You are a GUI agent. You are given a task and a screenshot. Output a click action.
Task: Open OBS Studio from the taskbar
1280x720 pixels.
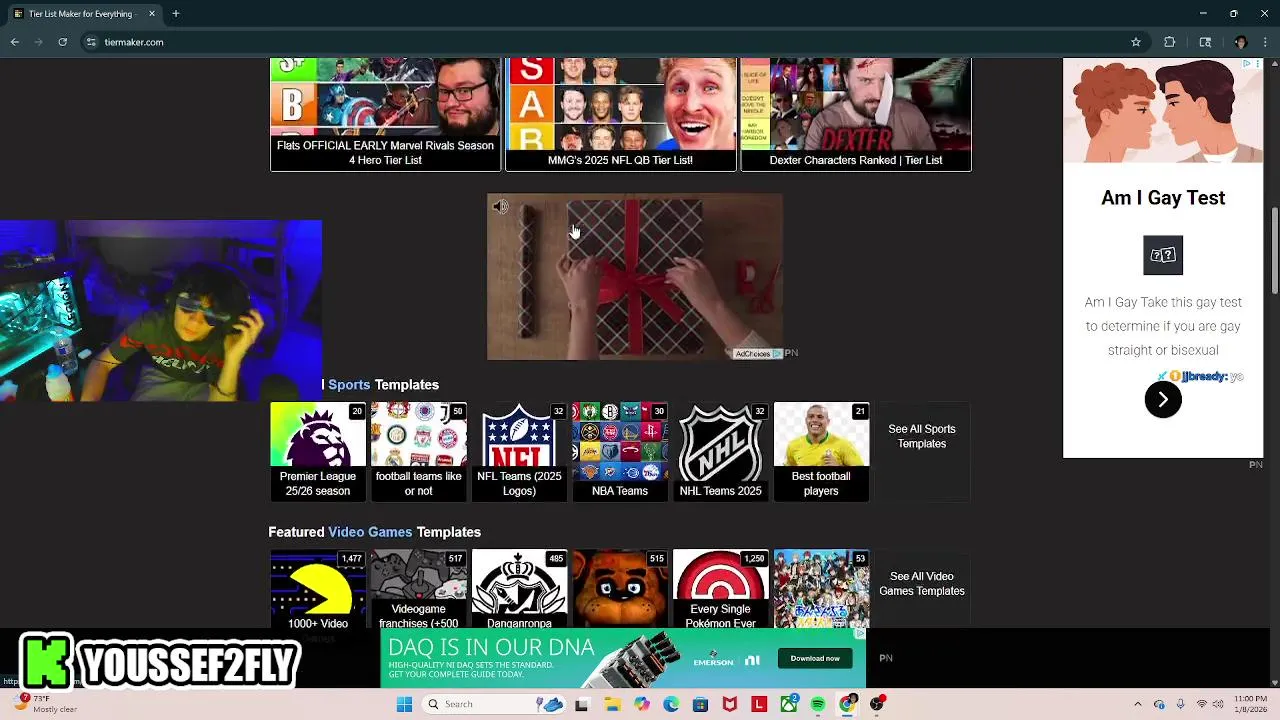(877, 704)
